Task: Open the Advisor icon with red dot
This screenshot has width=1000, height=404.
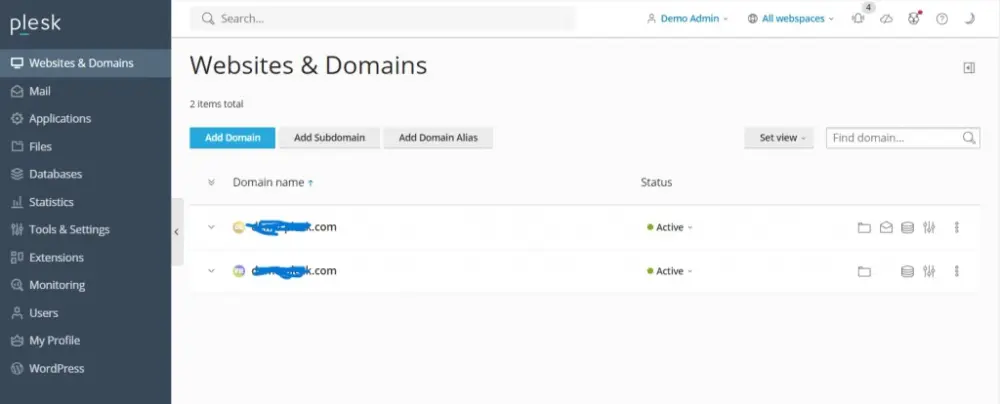Action: 914,19
